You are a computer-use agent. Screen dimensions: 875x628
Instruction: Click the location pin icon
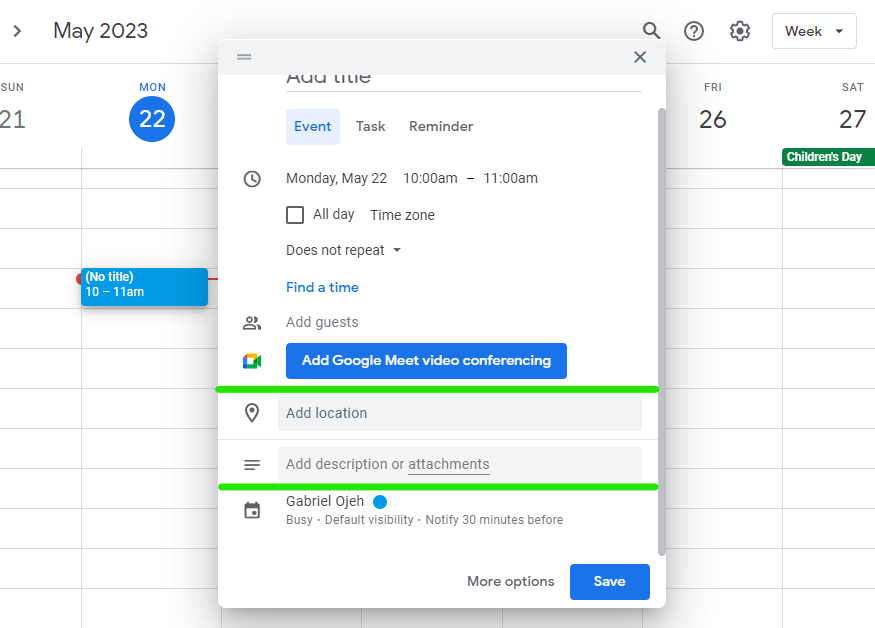tap(252, 413)
